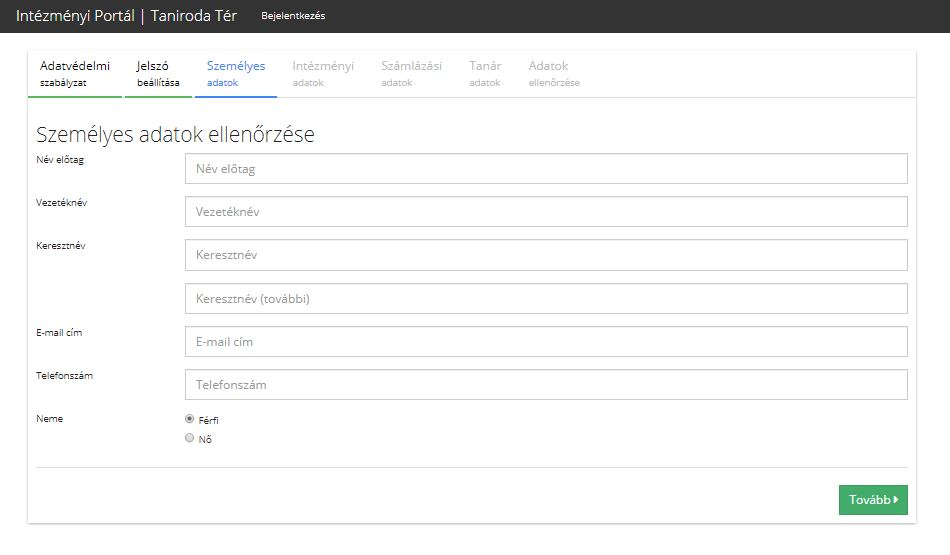
Task: Click the Bejelentkezés link in header
Action: point(293,16)
